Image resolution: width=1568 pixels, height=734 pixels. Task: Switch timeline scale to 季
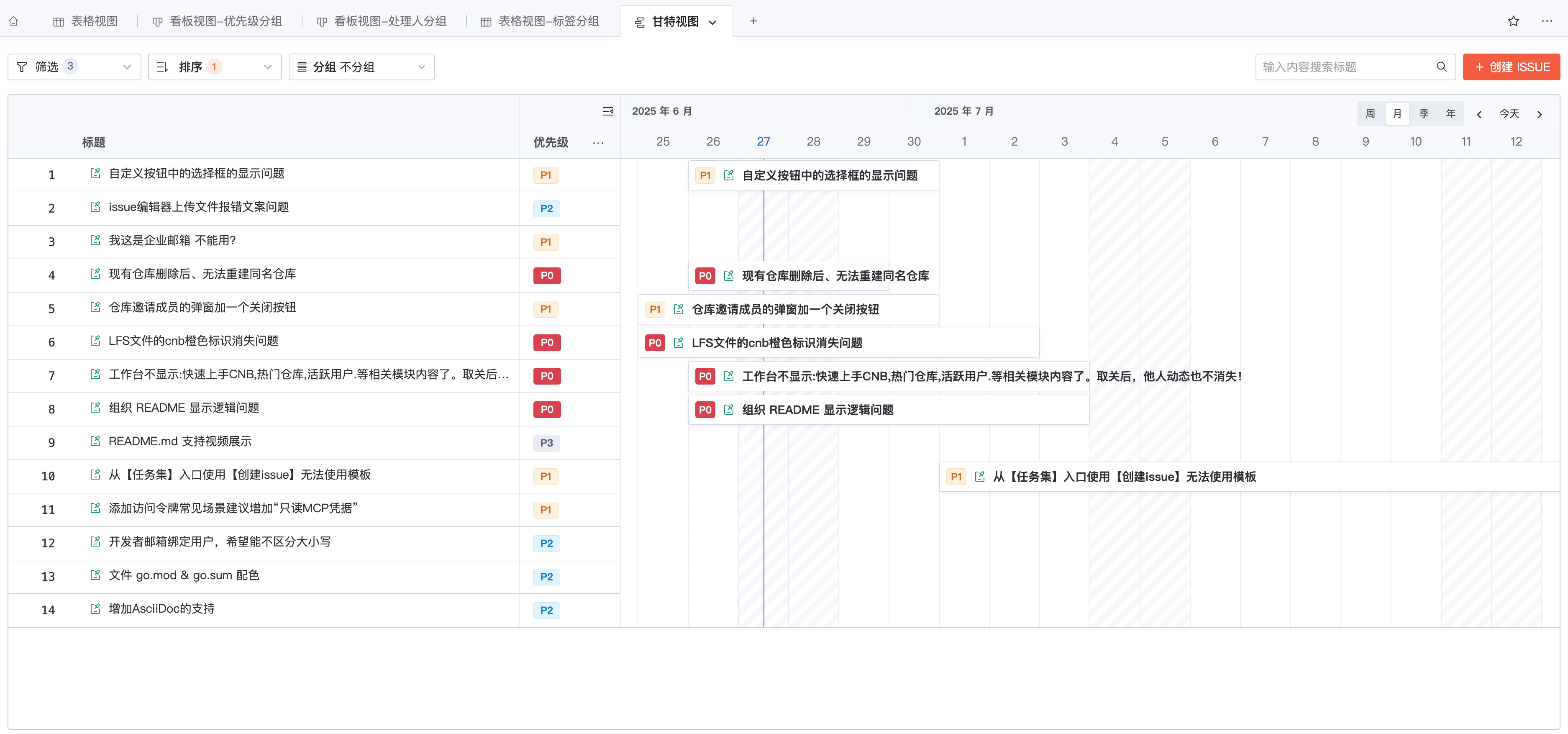[1424, 114]
